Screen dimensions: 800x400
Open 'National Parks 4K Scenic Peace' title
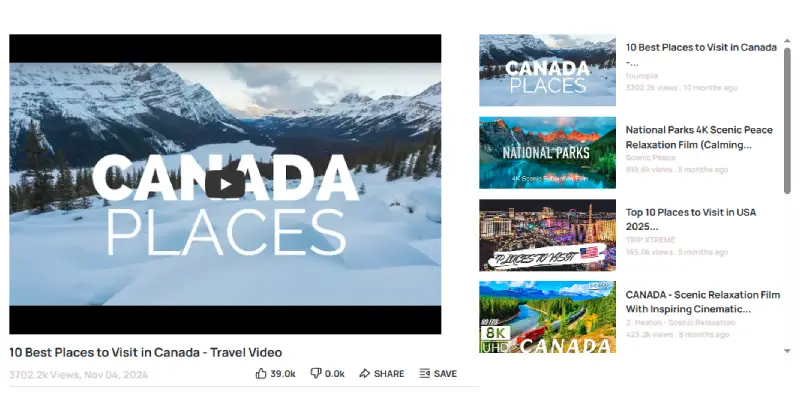pos(699,137)
